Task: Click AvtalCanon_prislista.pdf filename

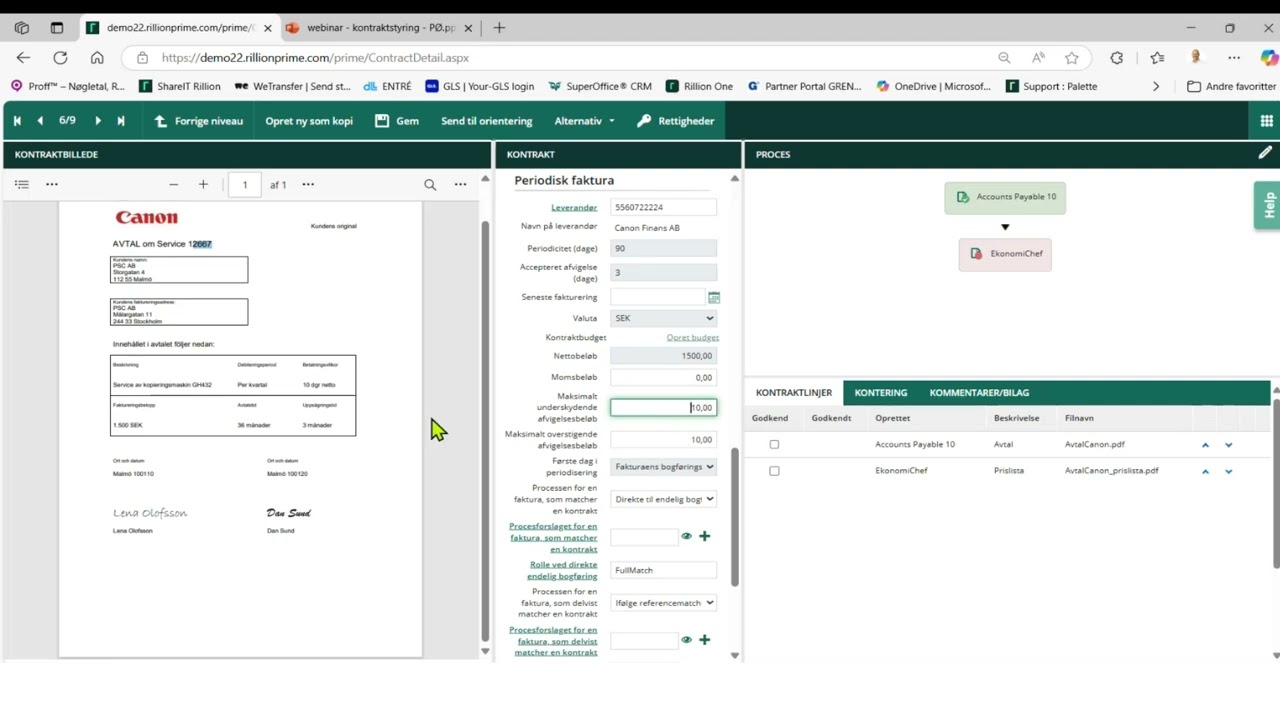Action: click(x=1112, y=471)
